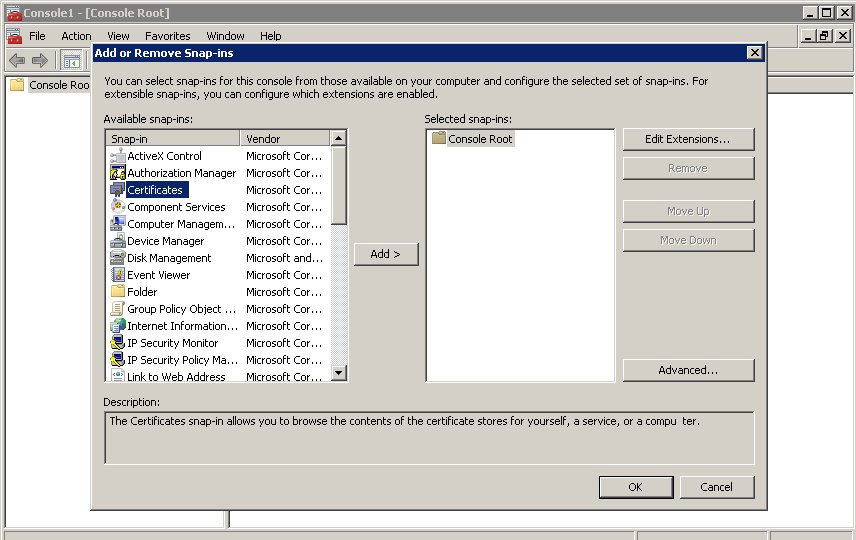Screen dimensions: 856x540
Task: Click the Edit Extensions... button
Action: (x=687, y=139)
